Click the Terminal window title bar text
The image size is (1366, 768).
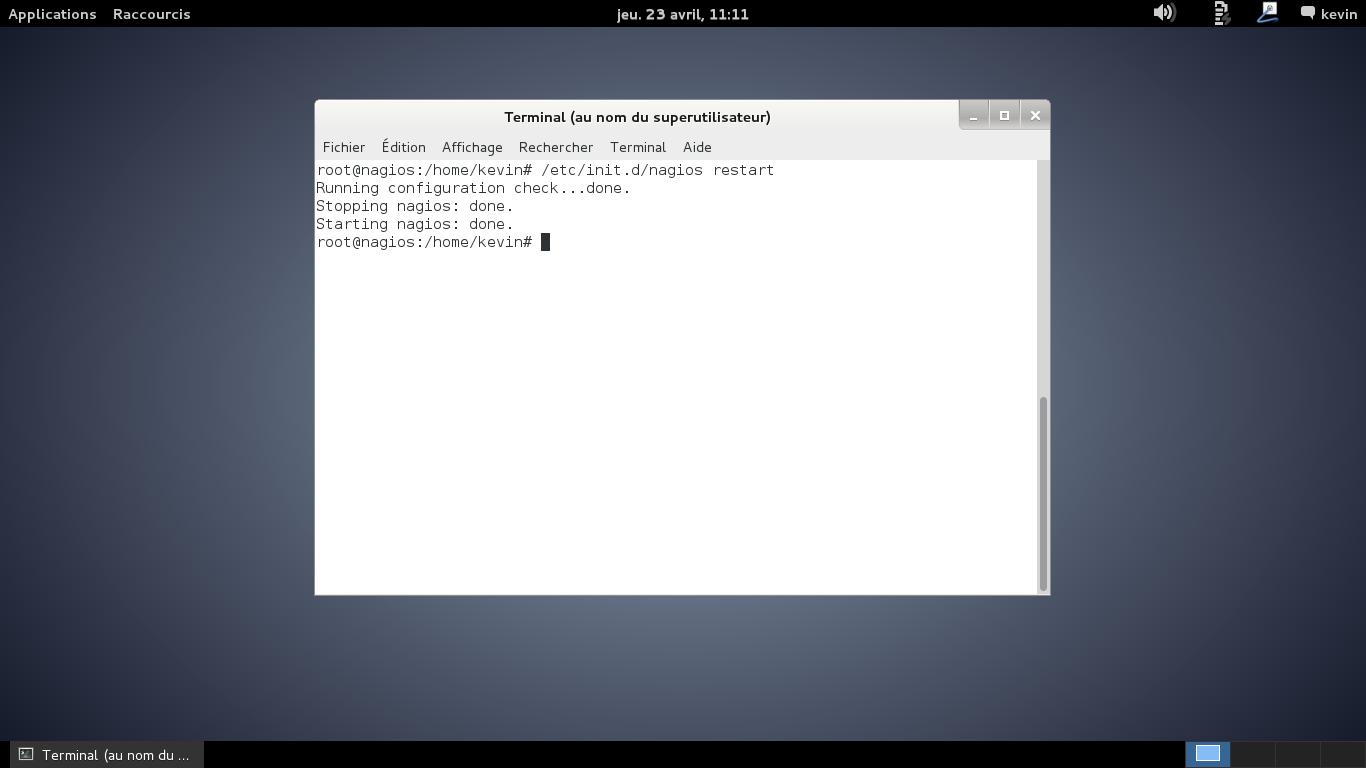click(637, 117)
